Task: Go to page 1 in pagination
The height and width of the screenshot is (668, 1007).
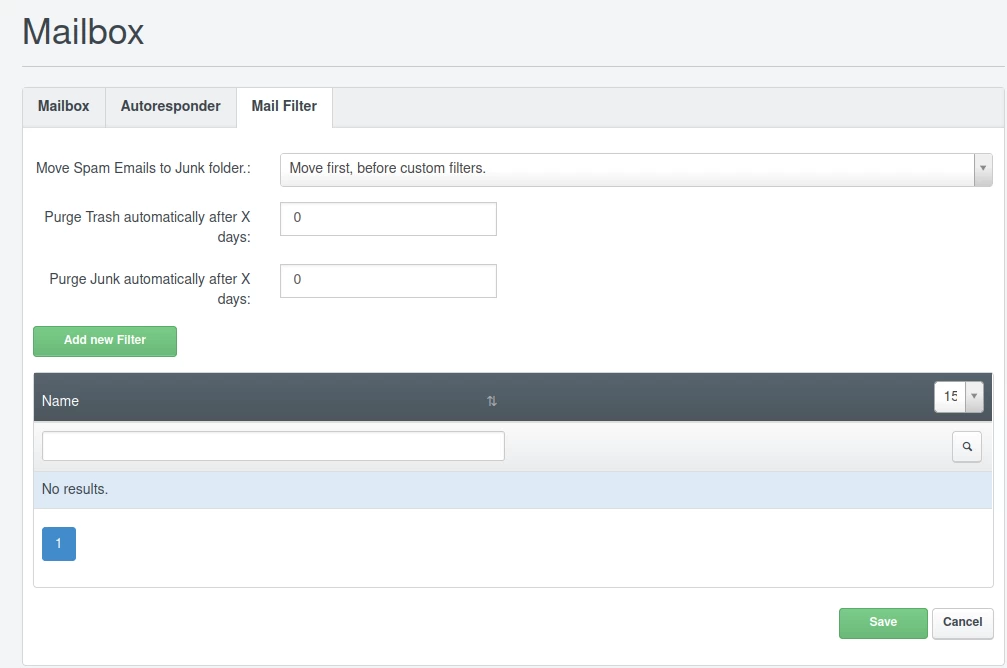Action: [x=59, y=544]
